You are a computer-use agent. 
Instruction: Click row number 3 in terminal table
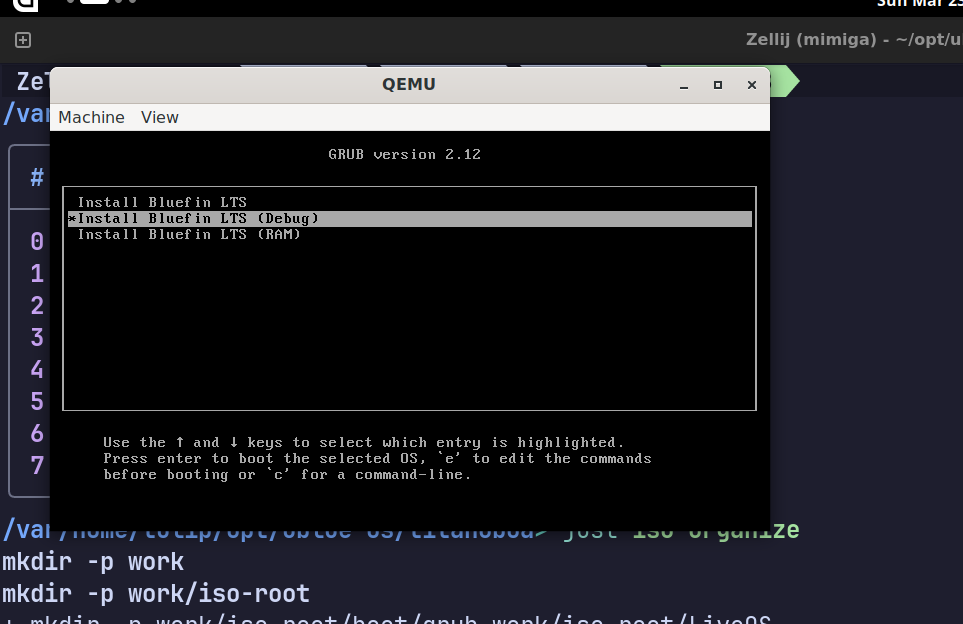click(37, 337)
